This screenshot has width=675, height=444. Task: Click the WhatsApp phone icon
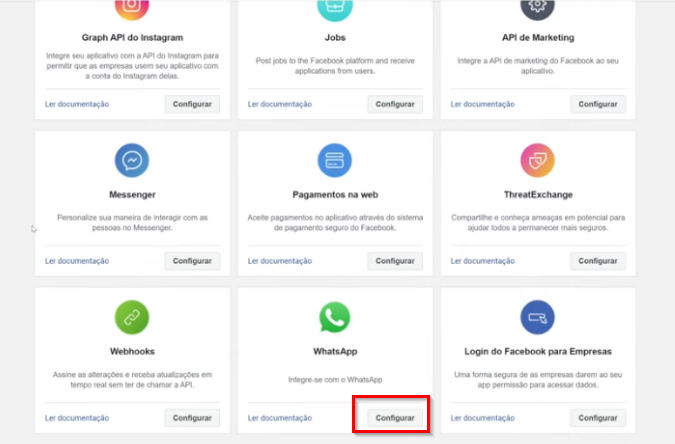tap(334, 317)
